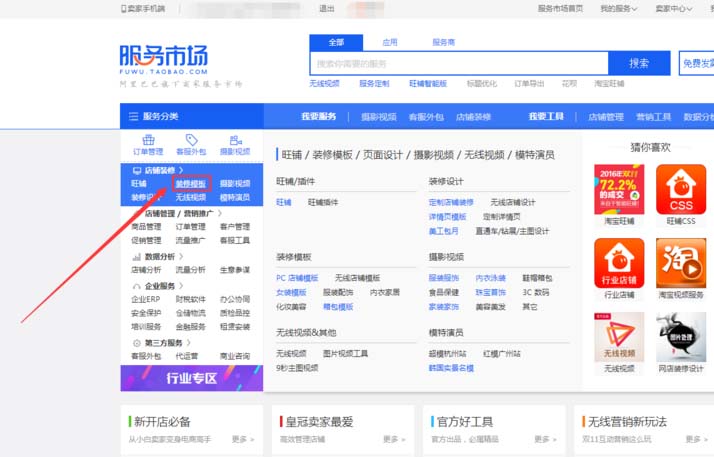
Task: Open the 旺铺CSS app icon
Action: pyautogui.click(x=681, y=189)
